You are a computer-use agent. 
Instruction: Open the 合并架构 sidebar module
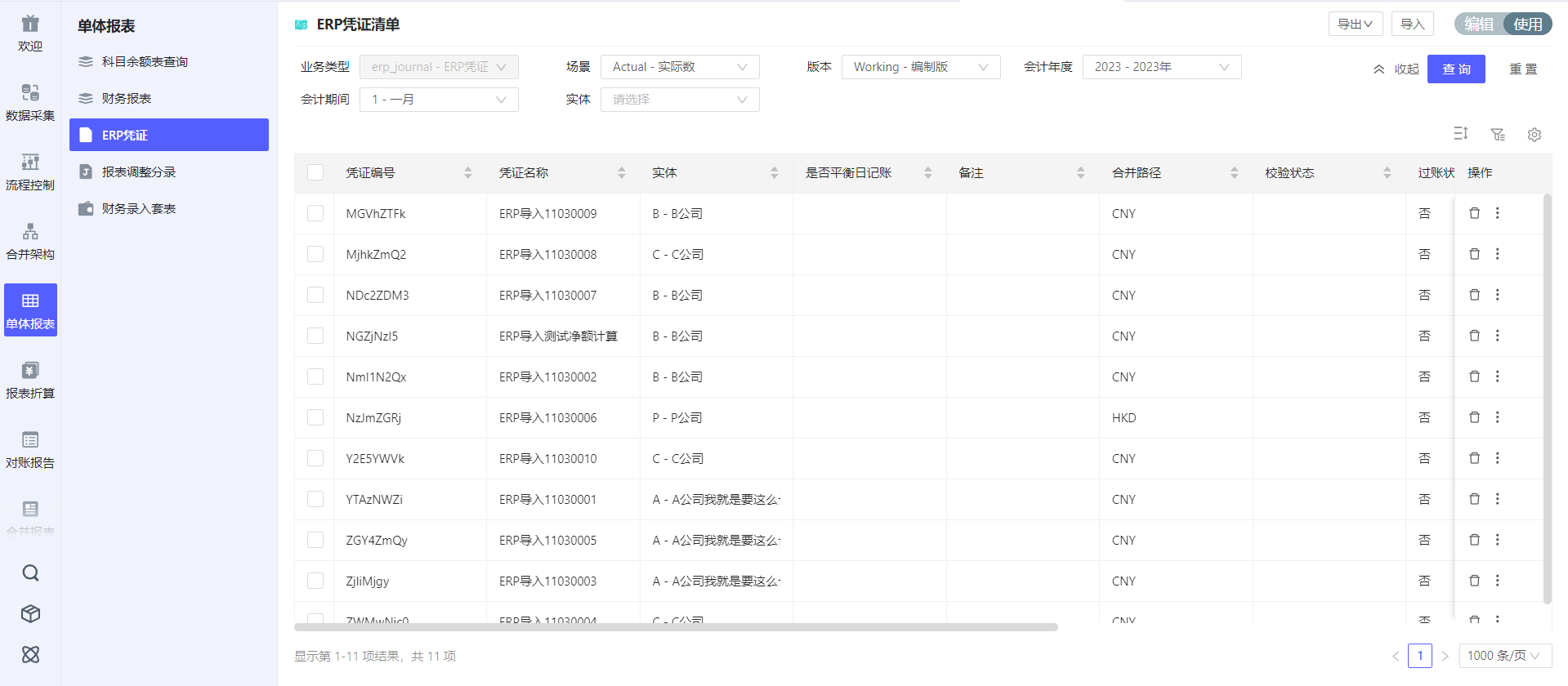click(30, 241)
